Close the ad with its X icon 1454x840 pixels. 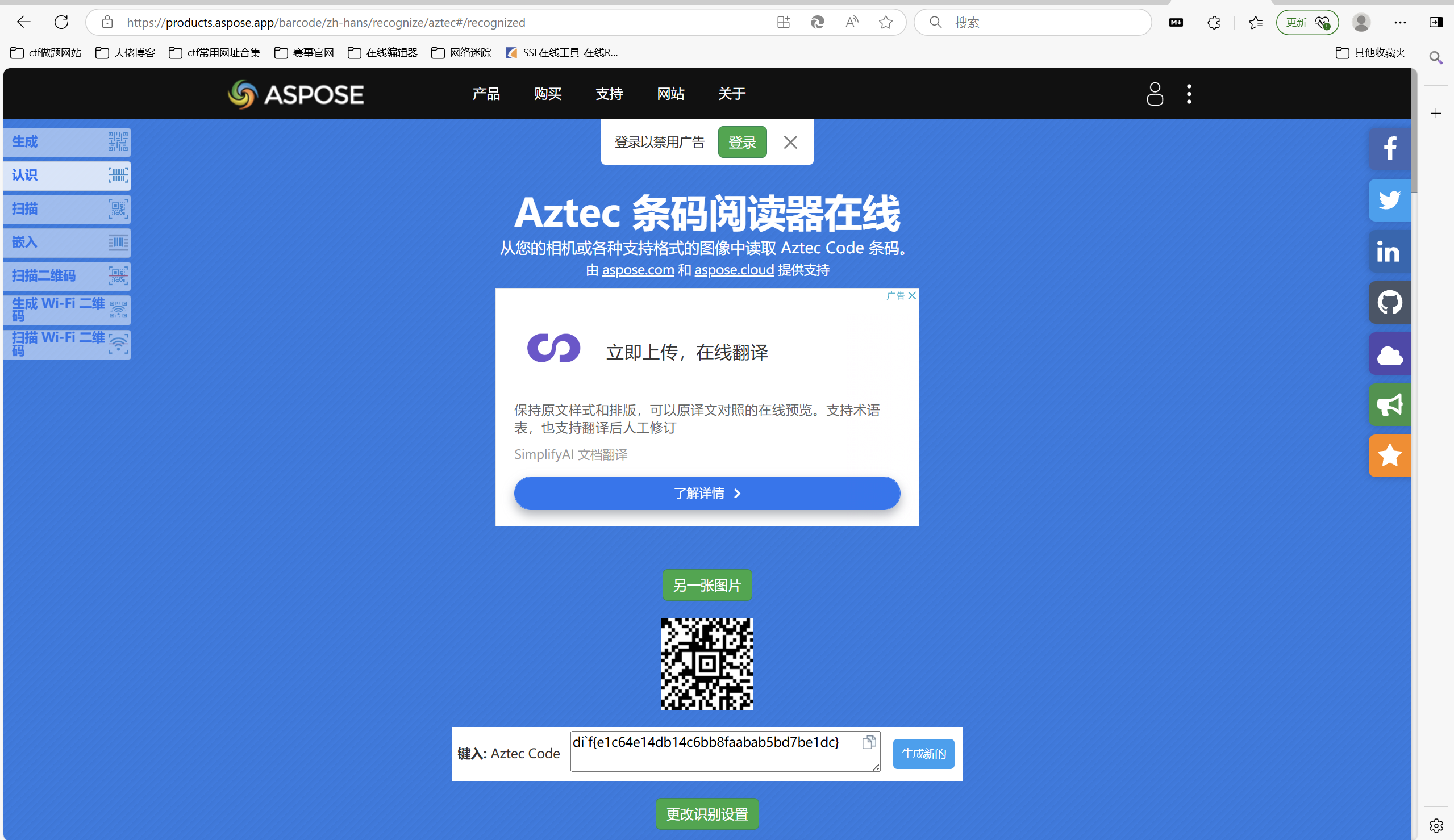tap(911, 295)
